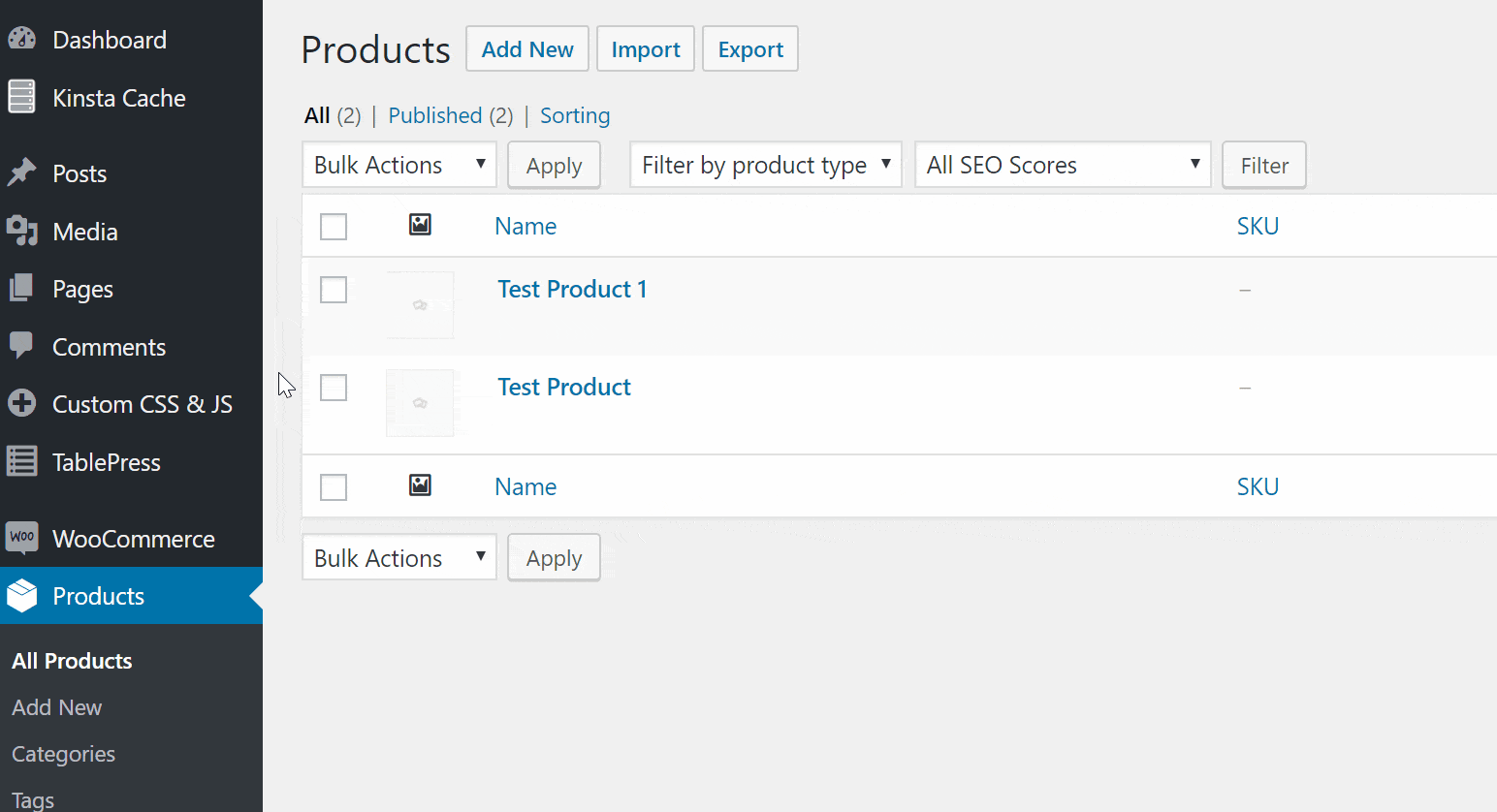Select All Products in the sidebar
This screenshot has height=812, width=1497.
click(71, 661)
